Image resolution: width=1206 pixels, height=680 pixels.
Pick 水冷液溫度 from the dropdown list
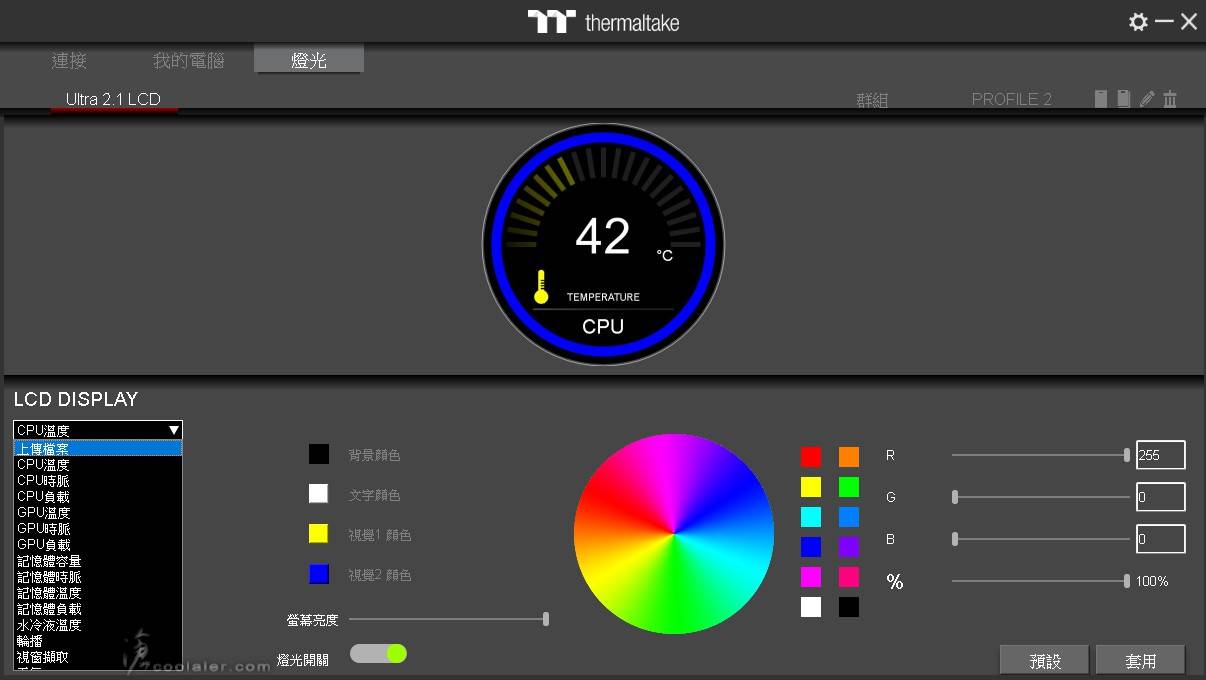[49, 625]
